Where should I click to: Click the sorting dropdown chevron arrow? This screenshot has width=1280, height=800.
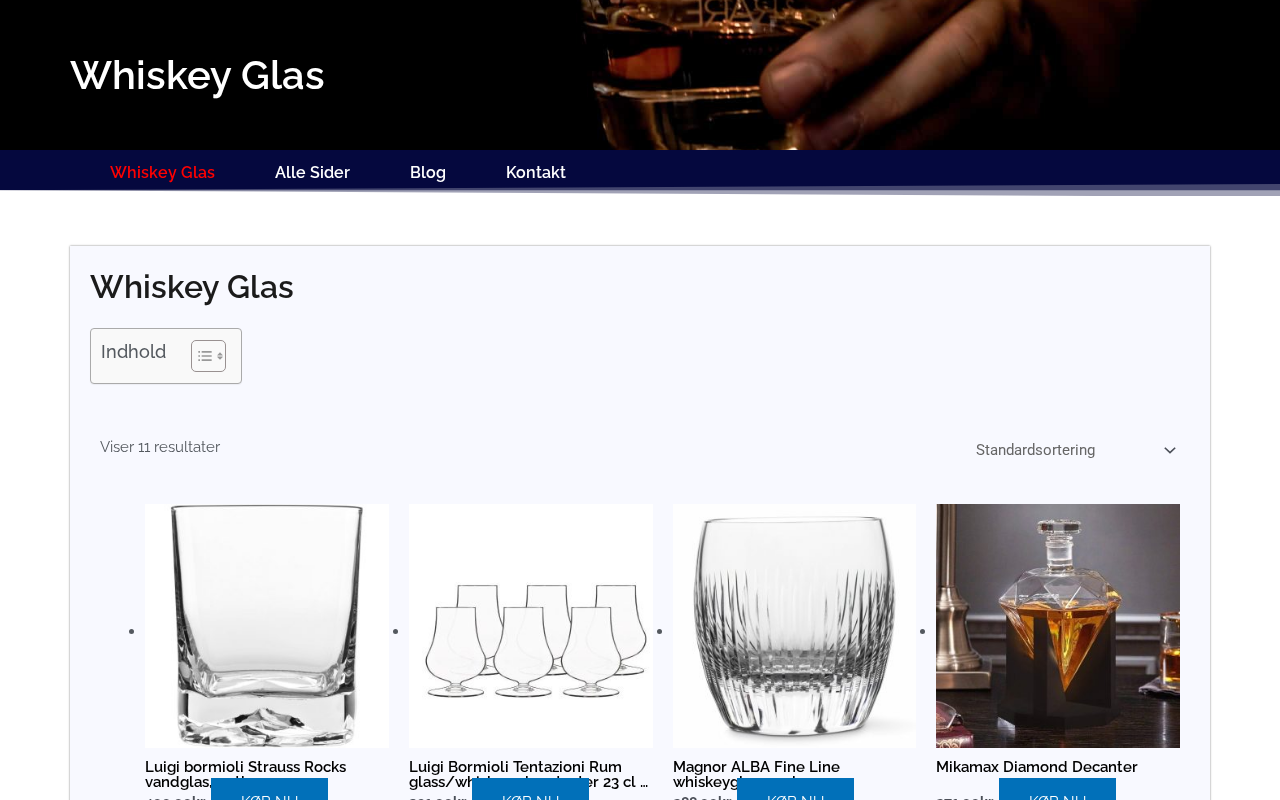(x=1170, y=451)
